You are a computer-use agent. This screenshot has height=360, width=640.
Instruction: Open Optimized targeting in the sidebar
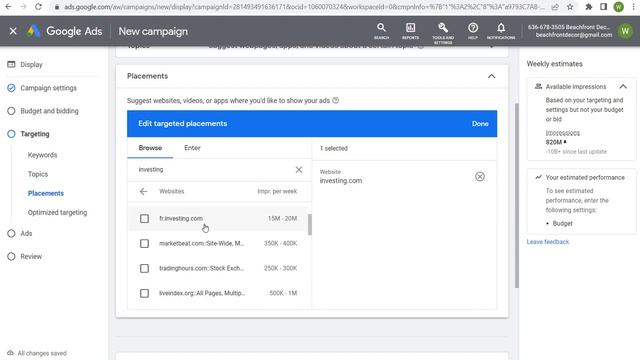click(57, 212)
